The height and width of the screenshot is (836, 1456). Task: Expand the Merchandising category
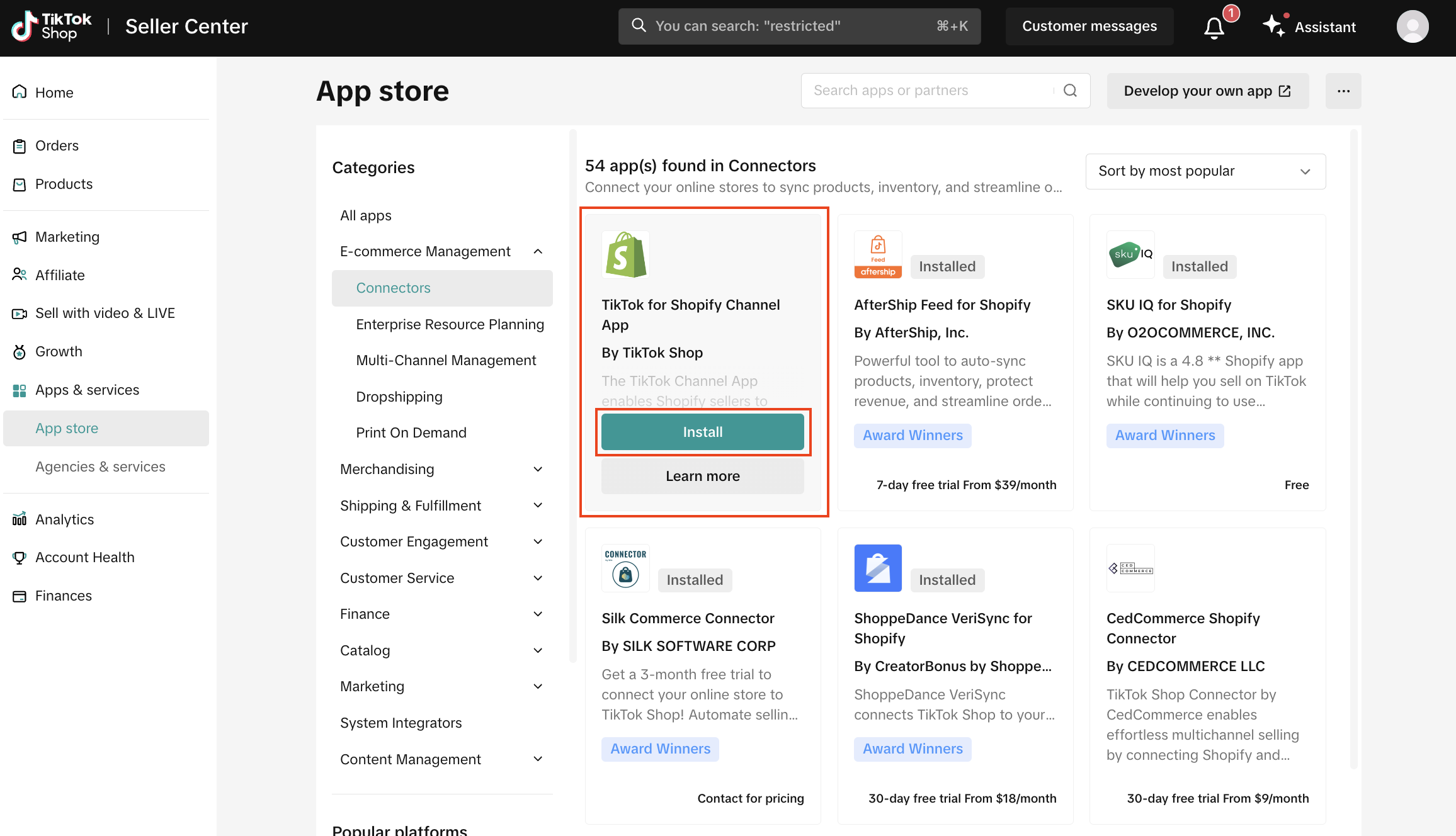[538, 469]
